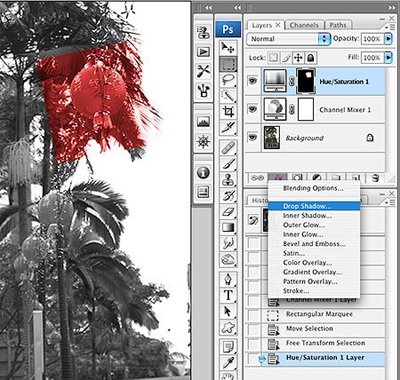This screenshot has width=400, height=380.
Task: Select the History Brush tool
Action: (x=228, y=196)
